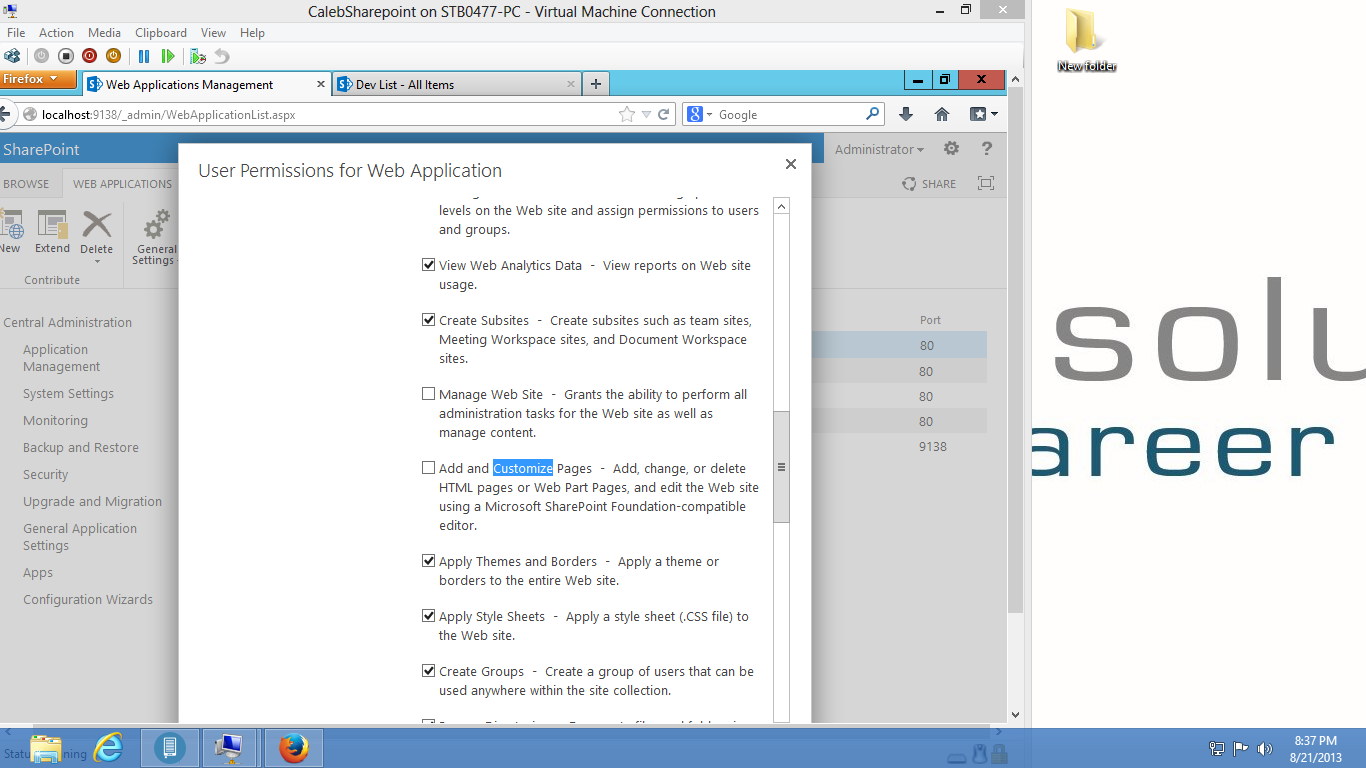Go to the Firefox home page
Screen dimensions: 1366x768
click(942, 114)
